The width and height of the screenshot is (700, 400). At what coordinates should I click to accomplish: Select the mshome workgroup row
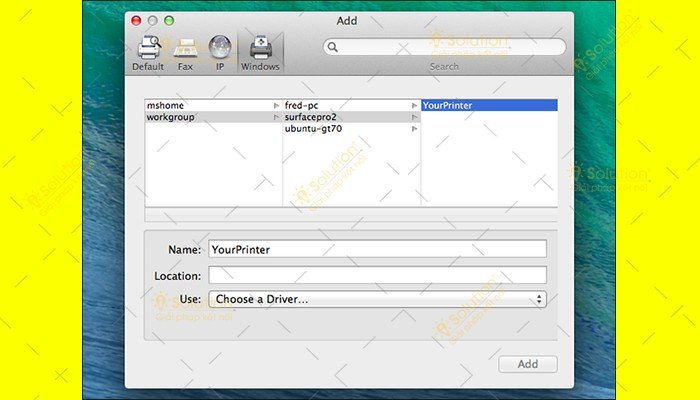(213, 105)
